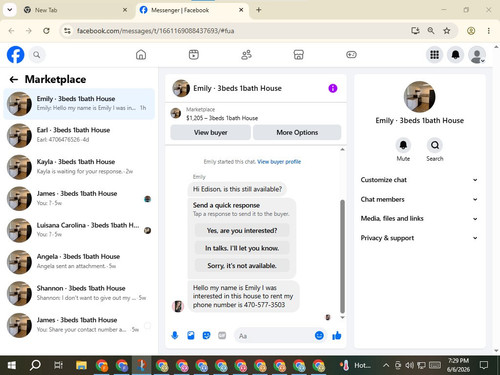Expand Privacy & support section
The width and height of the screenshot is (500, 375).
click(419, 238)
